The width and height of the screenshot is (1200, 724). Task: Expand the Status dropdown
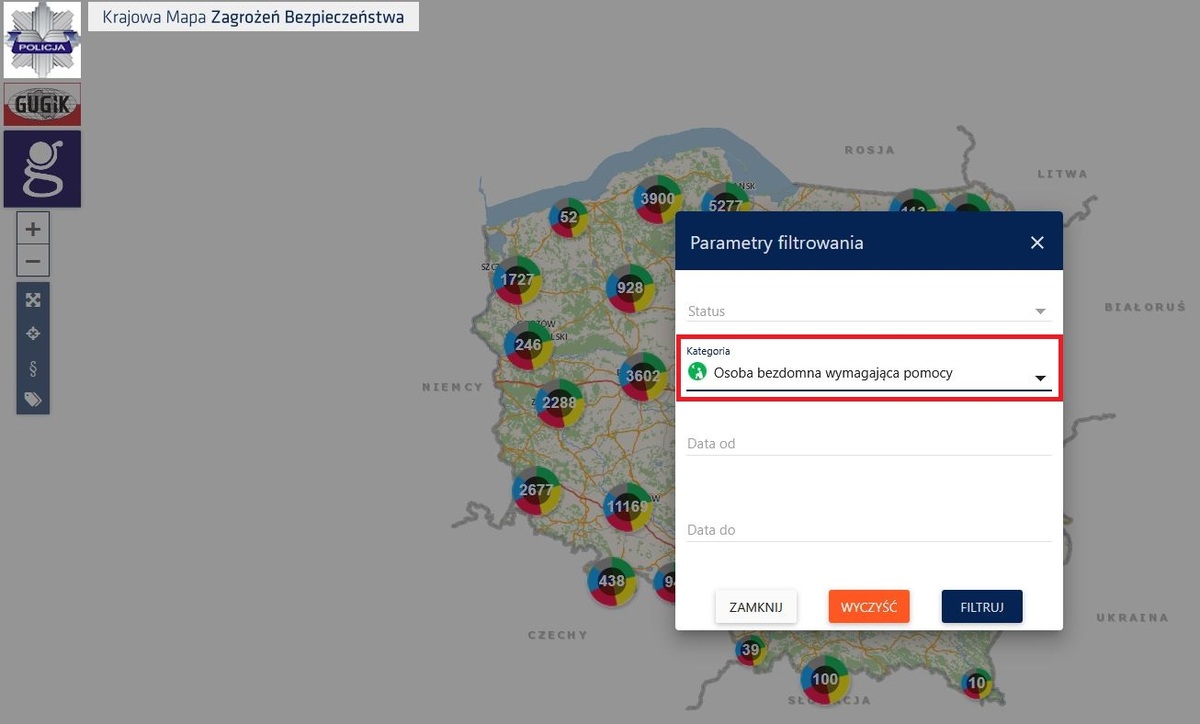pos(868,312)
